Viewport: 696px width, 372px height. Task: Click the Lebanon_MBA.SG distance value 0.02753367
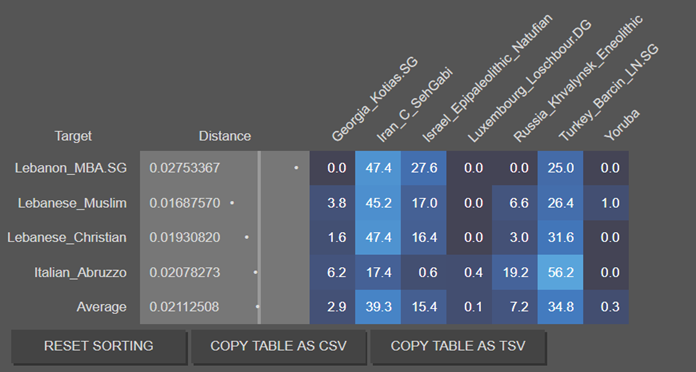coord(185,168)
